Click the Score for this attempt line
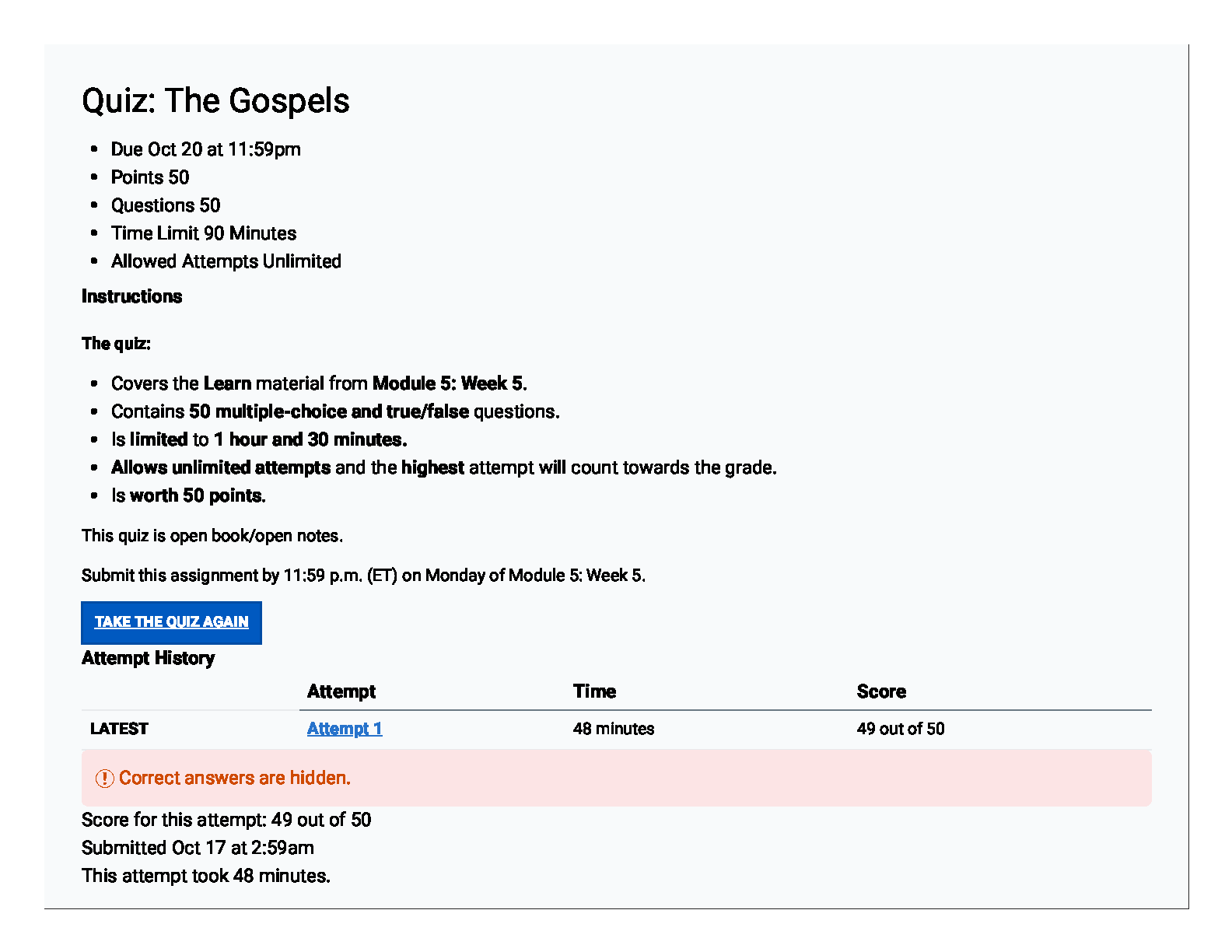This screenshot has height=952, width=1232. pyautogui.click(x=226, y=820)
